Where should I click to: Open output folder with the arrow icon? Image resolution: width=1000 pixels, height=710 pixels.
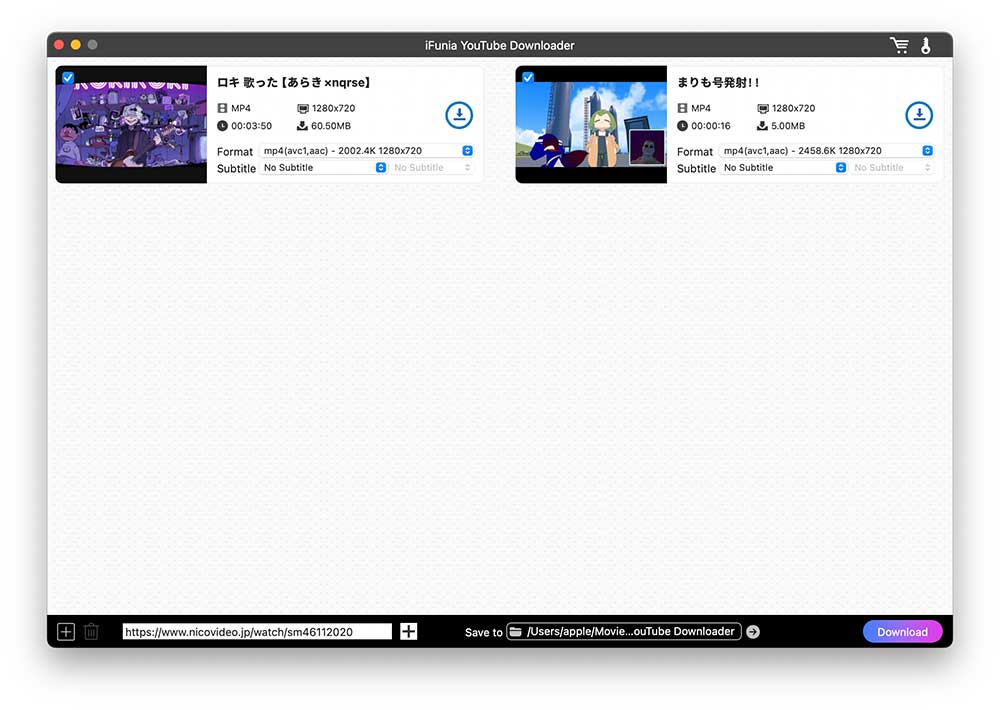753,631
